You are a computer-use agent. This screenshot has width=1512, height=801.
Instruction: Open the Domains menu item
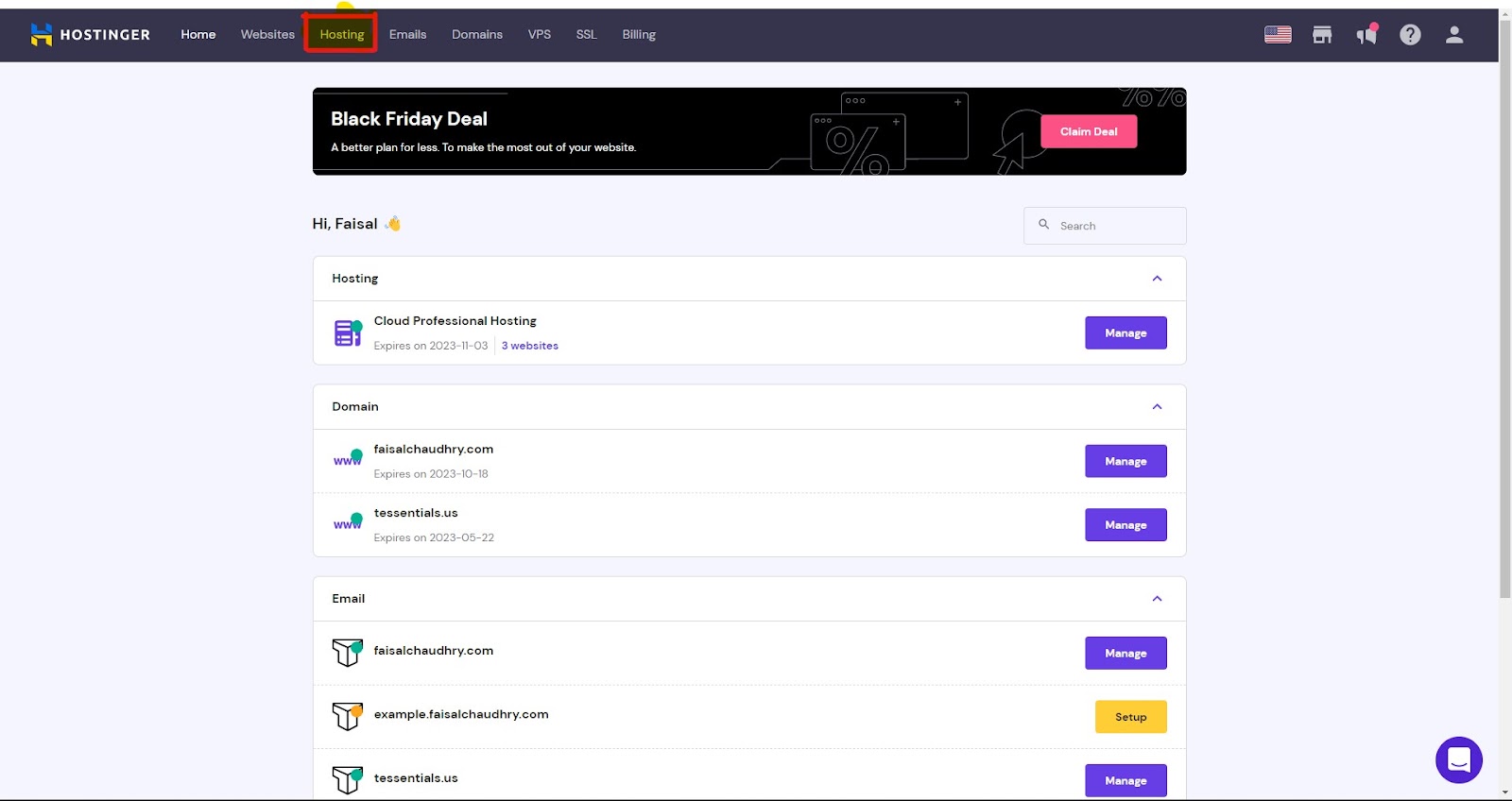pyautogui.click(x=477, y=35)
